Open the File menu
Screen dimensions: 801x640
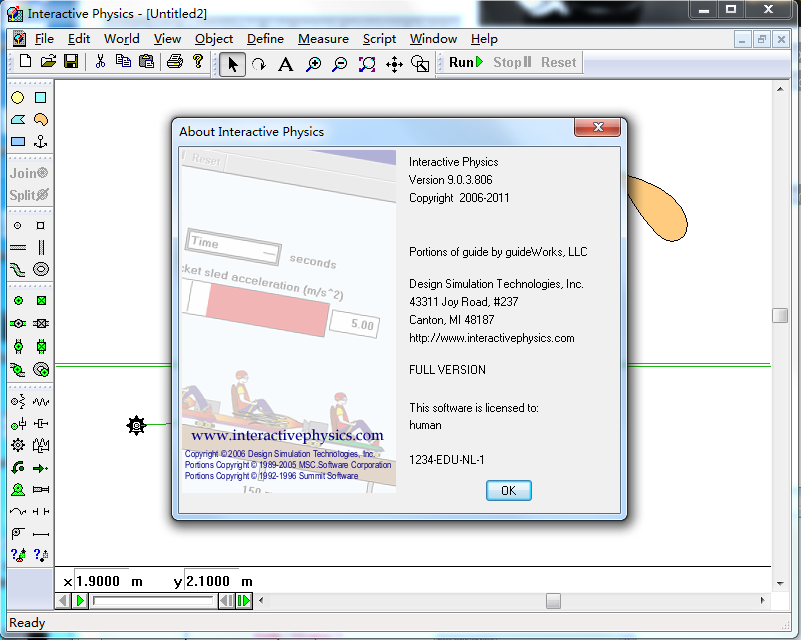point(44,39)
